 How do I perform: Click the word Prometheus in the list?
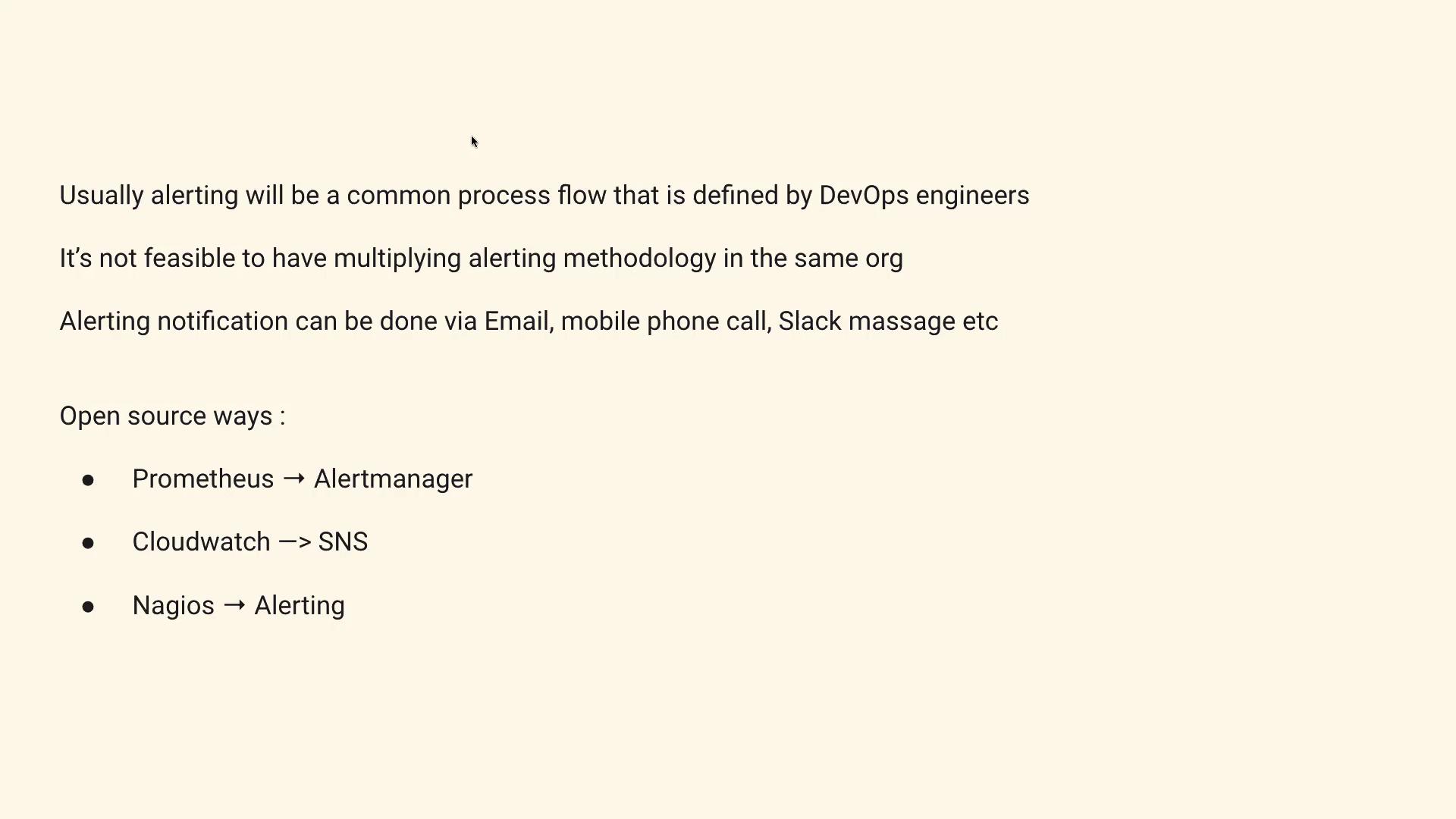[202, 479]
